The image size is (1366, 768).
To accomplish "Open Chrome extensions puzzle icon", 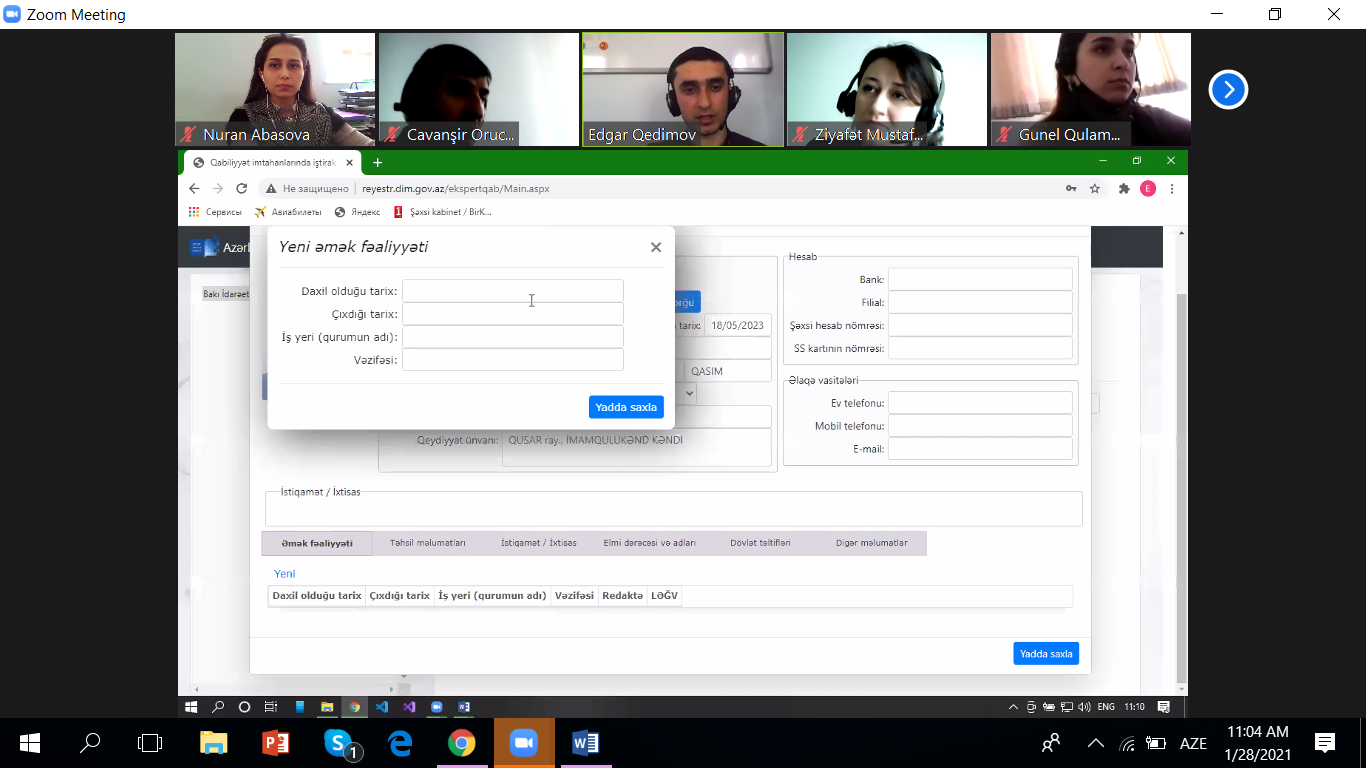I will point(1124,188).
